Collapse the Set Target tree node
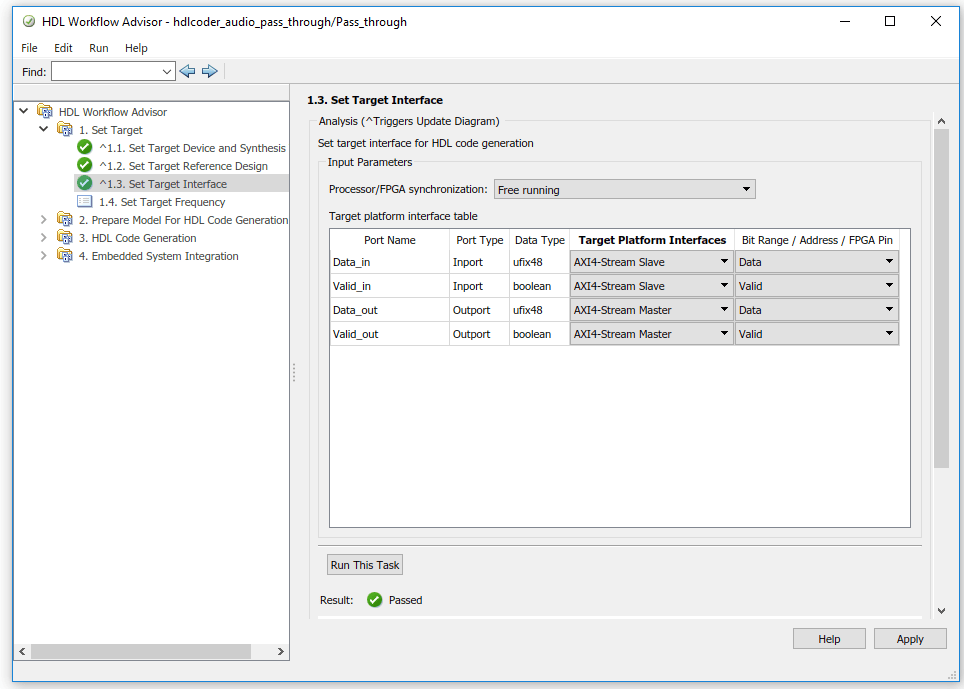 click(x=44, y=129)
